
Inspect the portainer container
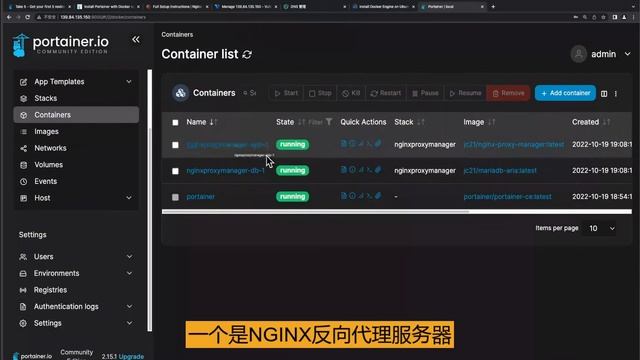(x=352, y=196)
